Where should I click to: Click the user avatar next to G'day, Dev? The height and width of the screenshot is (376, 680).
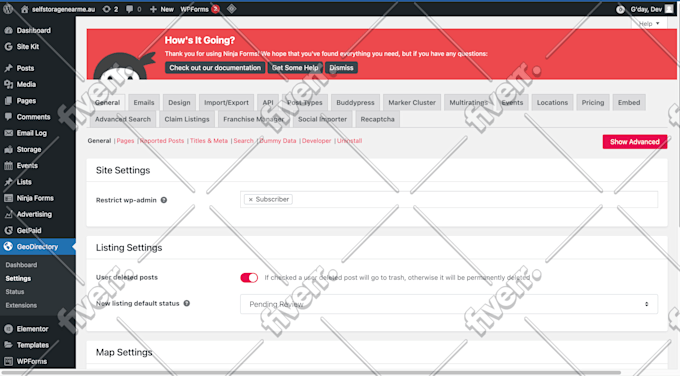[x=669, y=9]
